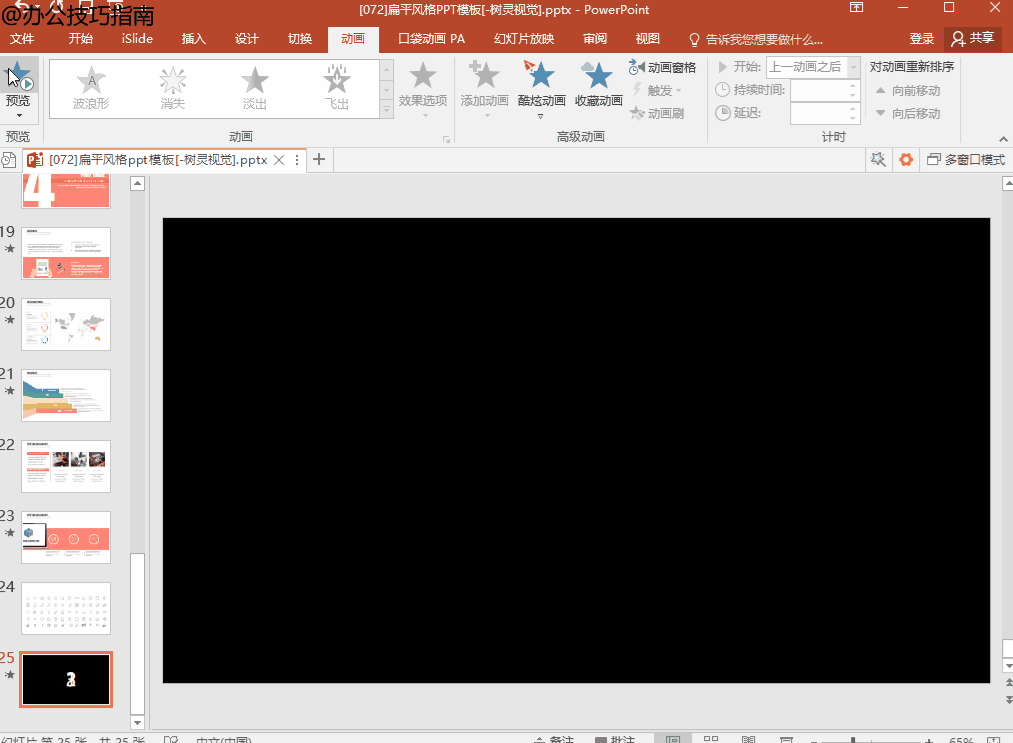Select slide 25 black thumbnail
This screenshot has width=1013, height=743.
coord(66,680)
